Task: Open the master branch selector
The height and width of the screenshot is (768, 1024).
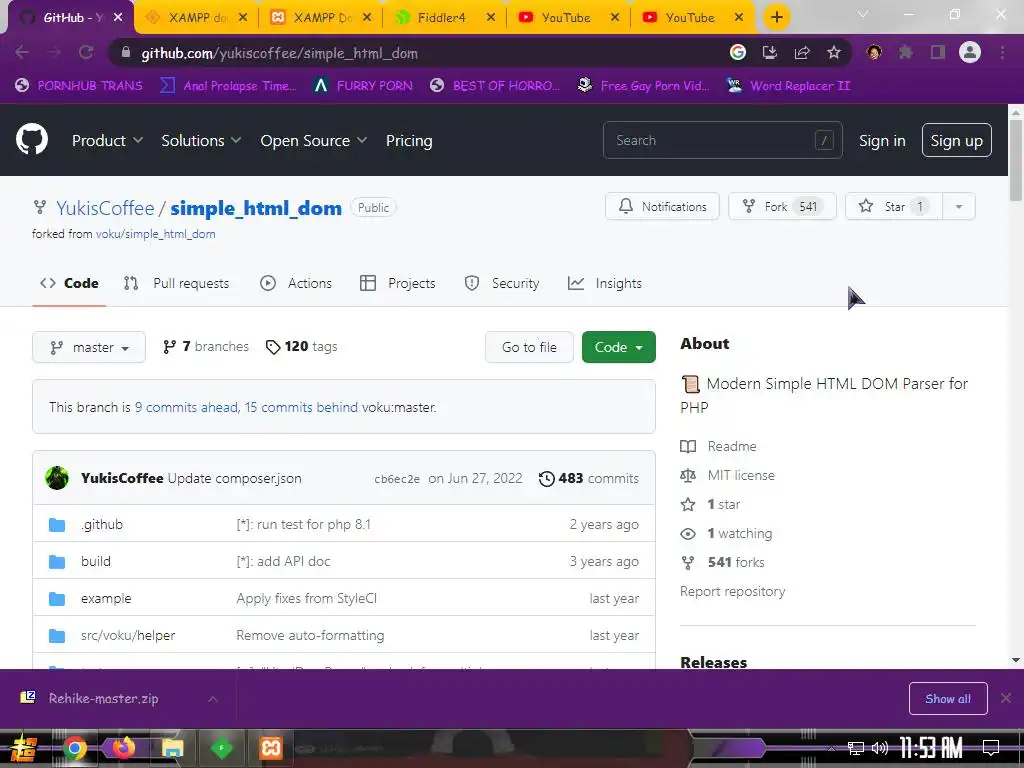Action: (89, 347)
